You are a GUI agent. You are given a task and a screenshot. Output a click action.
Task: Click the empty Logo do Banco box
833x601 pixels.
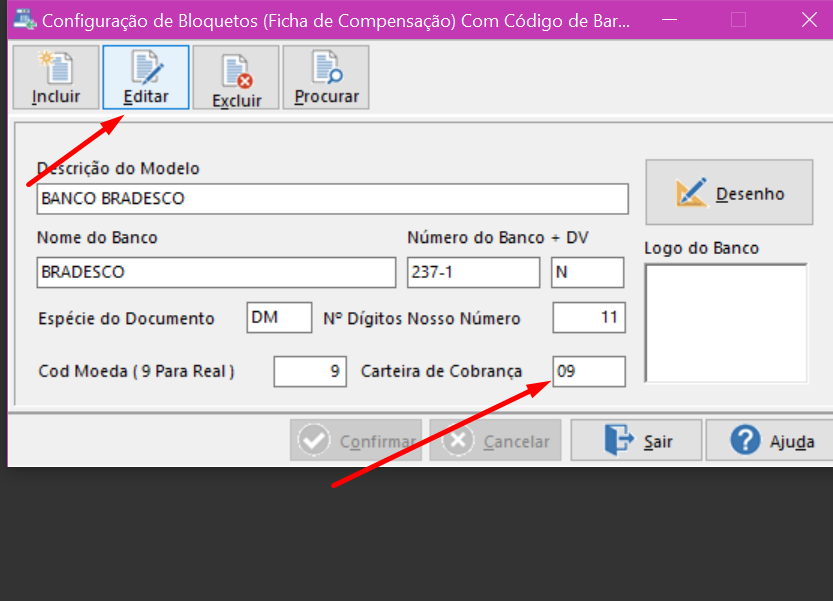(x=726, y=323)
